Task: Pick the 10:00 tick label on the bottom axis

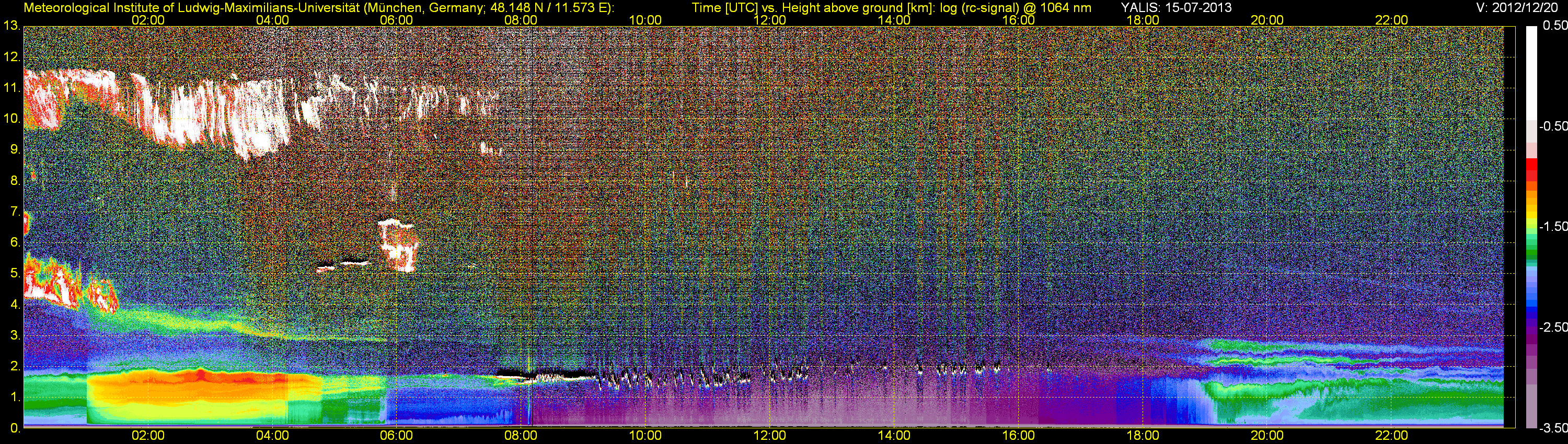Action: [x=645, y=436]
